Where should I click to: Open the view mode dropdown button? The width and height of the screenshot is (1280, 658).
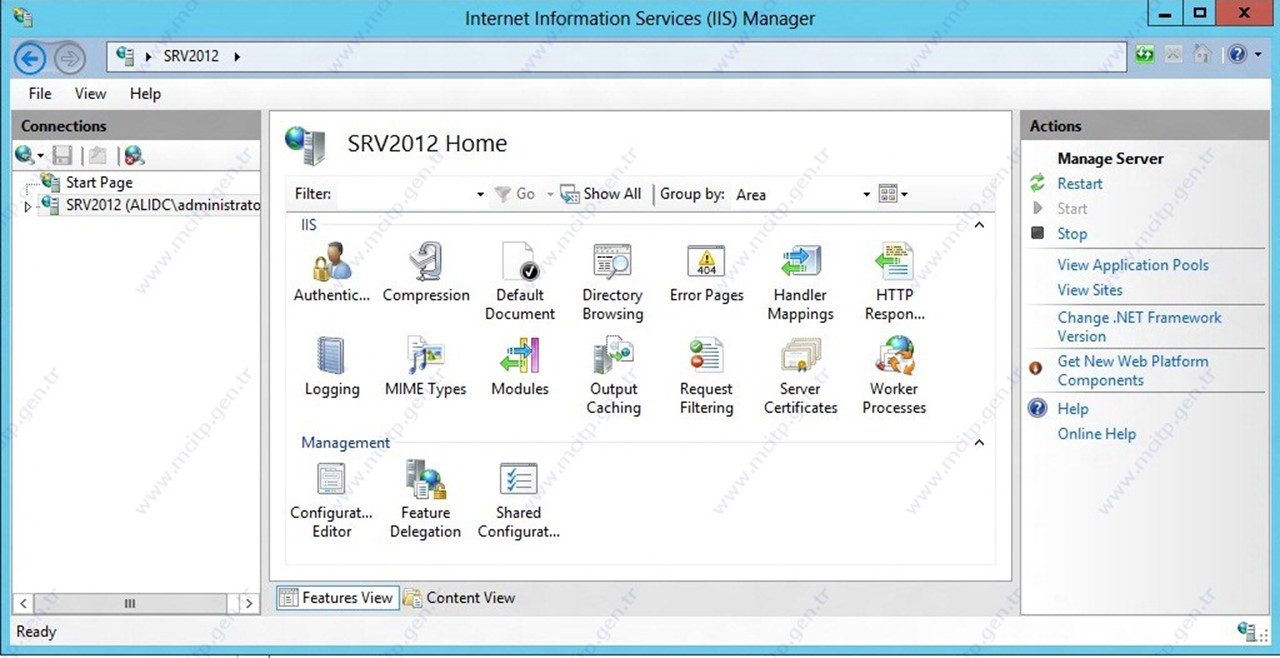pyautogui.click(x=893, y=194)
